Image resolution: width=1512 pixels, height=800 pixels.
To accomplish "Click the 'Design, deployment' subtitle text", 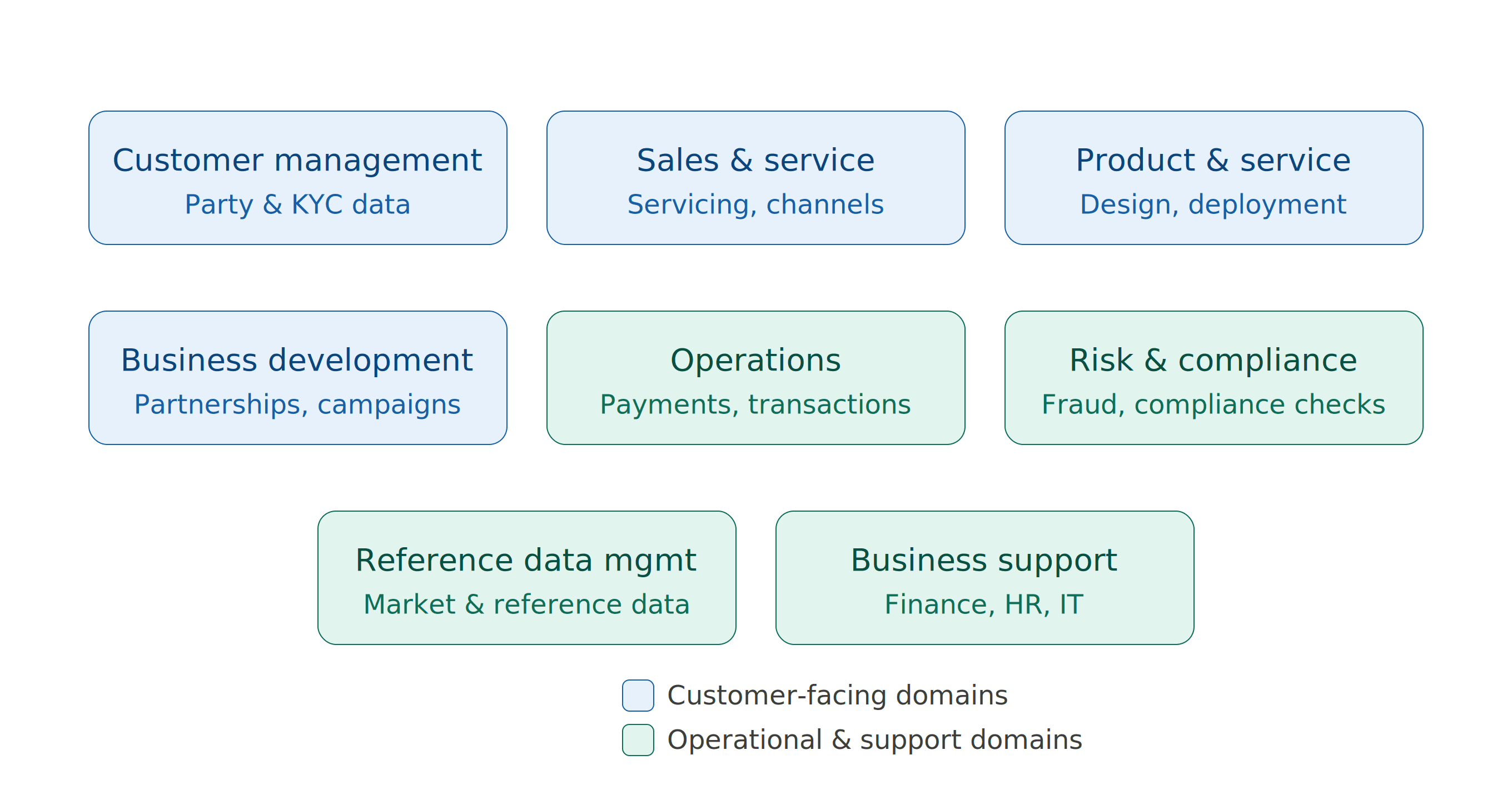I will 1213,204.
